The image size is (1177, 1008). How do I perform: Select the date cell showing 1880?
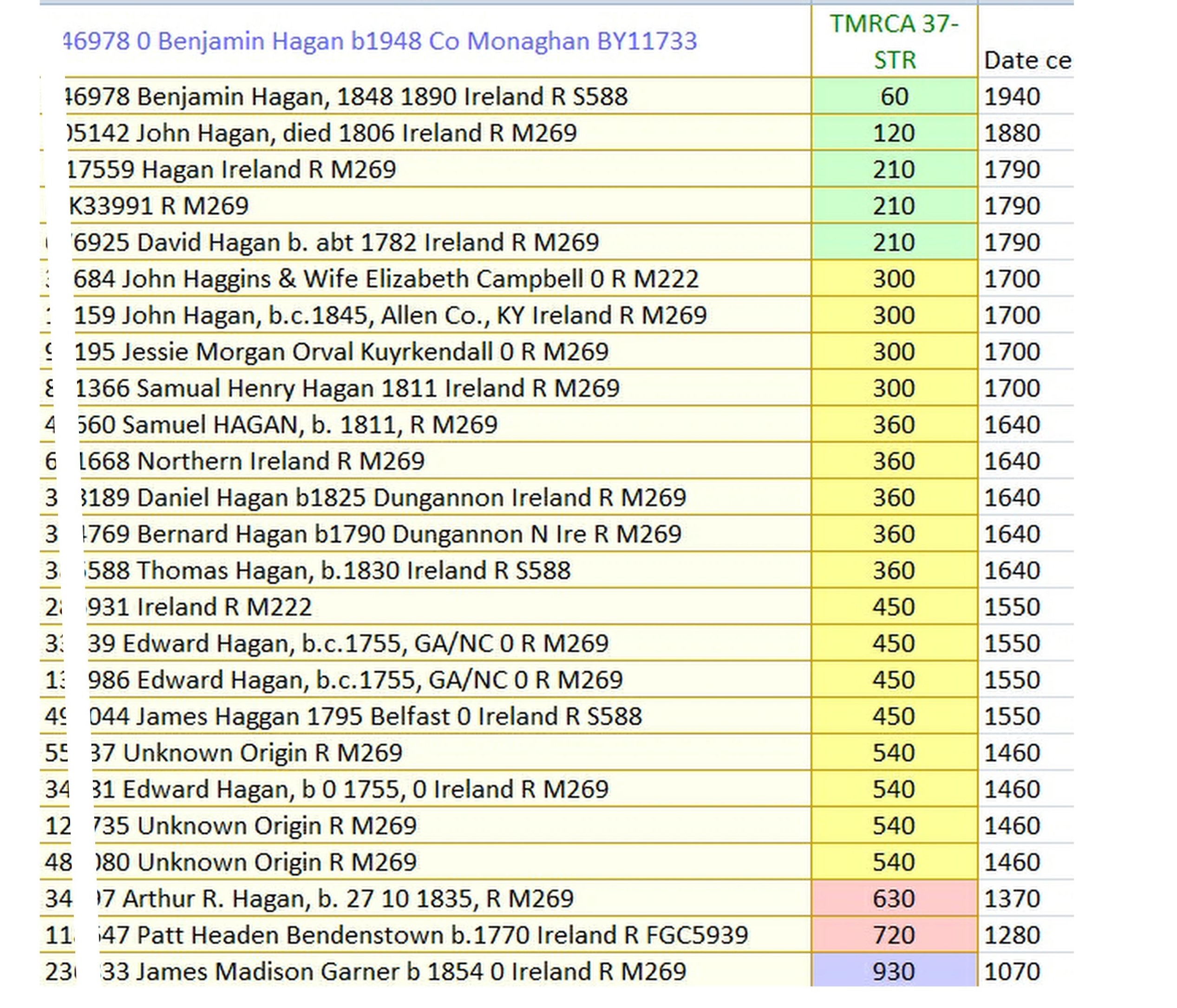pyautogui.click(x=1026, y=132)
